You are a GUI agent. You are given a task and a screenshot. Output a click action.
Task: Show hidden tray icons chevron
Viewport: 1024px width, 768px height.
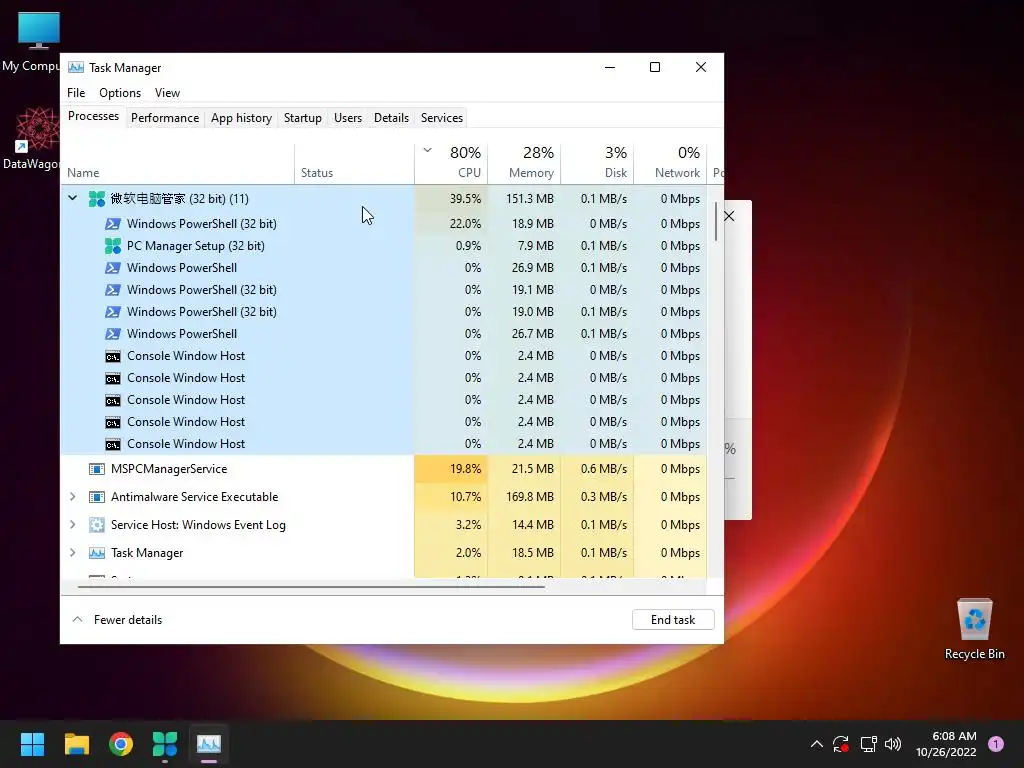point(816,744)
